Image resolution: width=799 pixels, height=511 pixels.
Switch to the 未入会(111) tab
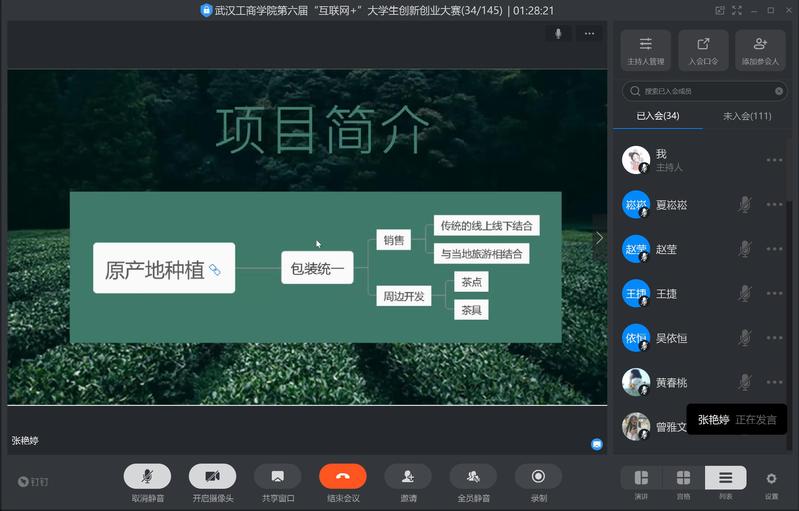coord(746,116)
